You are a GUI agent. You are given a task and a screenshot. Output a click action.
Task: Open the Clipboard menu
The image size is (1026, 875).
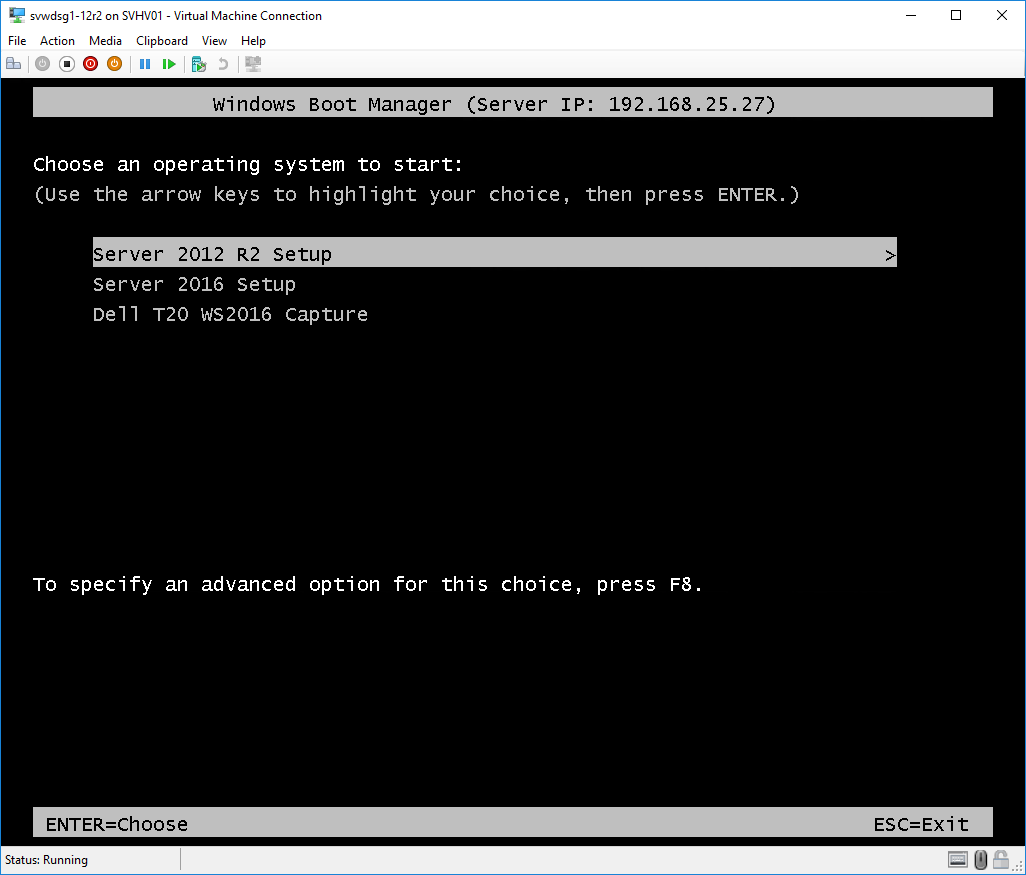click(x=162, y=41)
